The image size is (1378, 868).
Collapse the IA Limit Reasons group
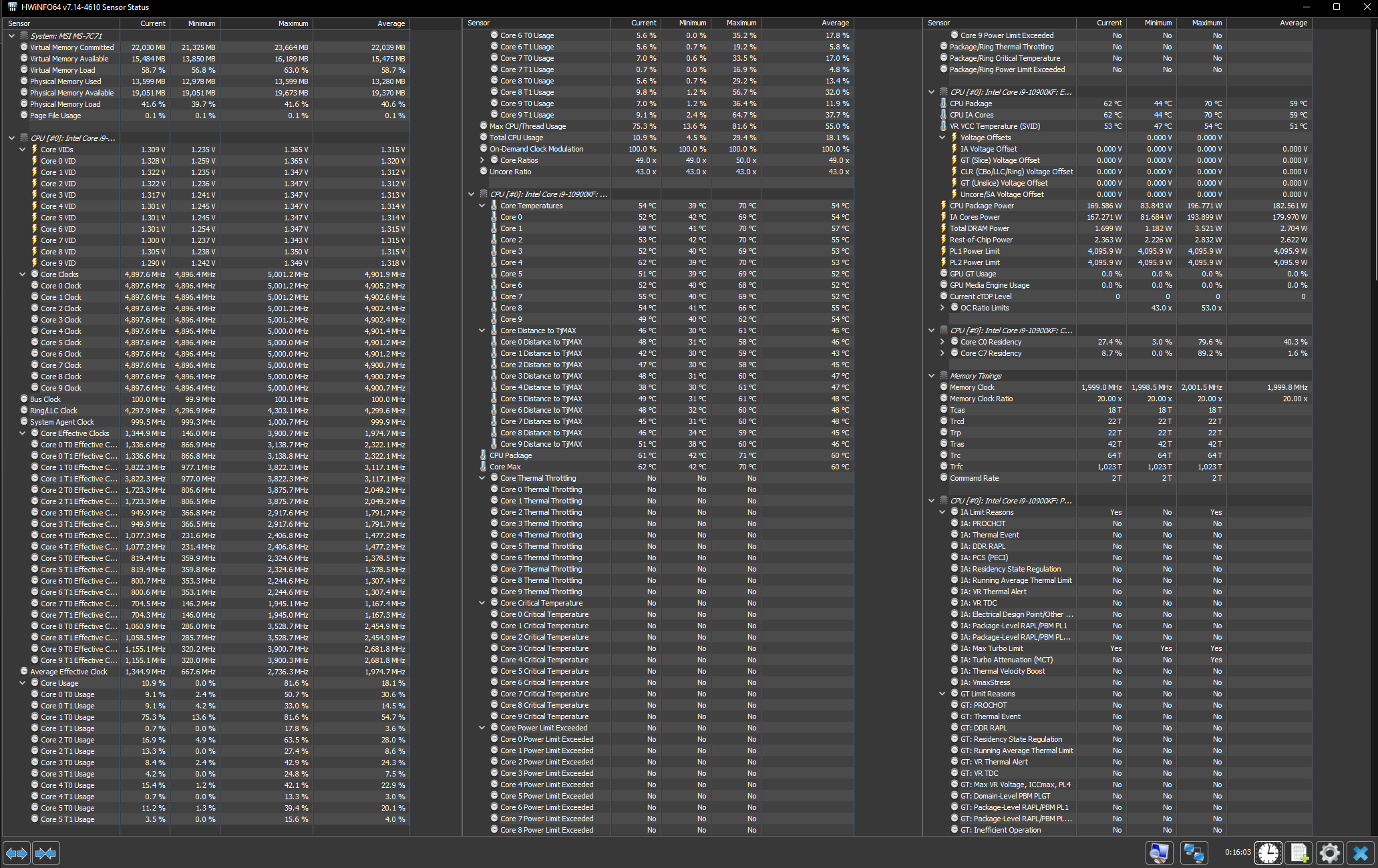942,512
